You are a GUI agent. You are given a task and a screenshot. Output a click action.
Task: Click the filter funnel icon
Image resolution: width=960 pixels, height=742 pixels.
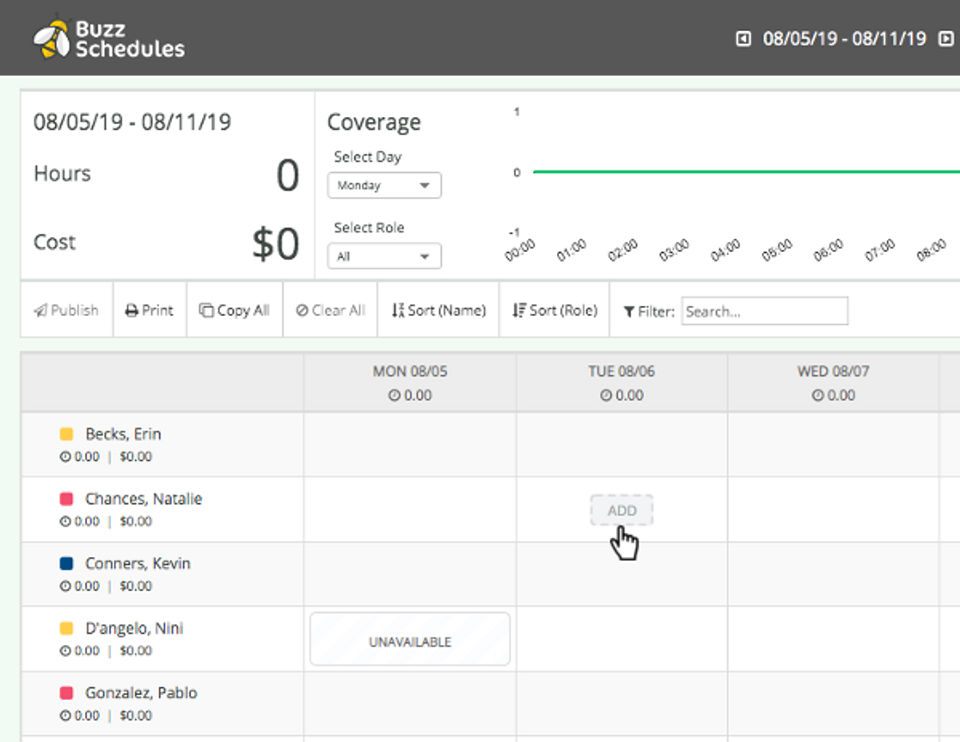pyautogui.click(x=629, y=311)
